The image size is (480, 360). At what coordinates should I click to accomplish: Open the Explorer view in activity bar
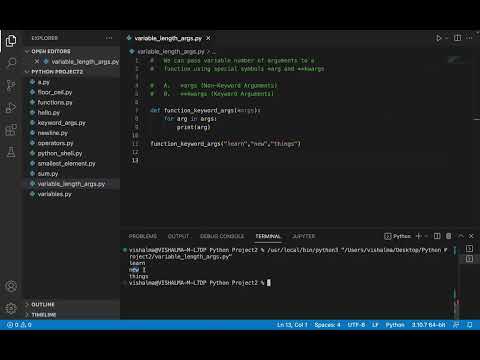tap(11, 41)
